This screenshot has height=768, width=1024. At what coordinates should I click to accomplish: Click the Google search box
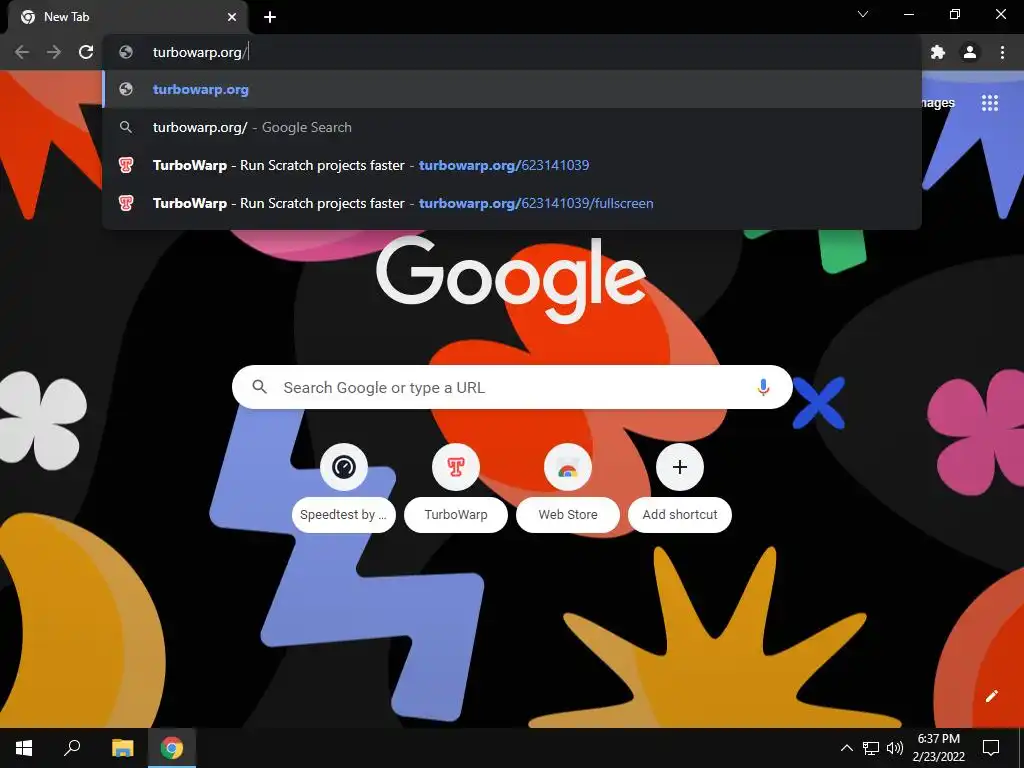[x=512, y=387]
